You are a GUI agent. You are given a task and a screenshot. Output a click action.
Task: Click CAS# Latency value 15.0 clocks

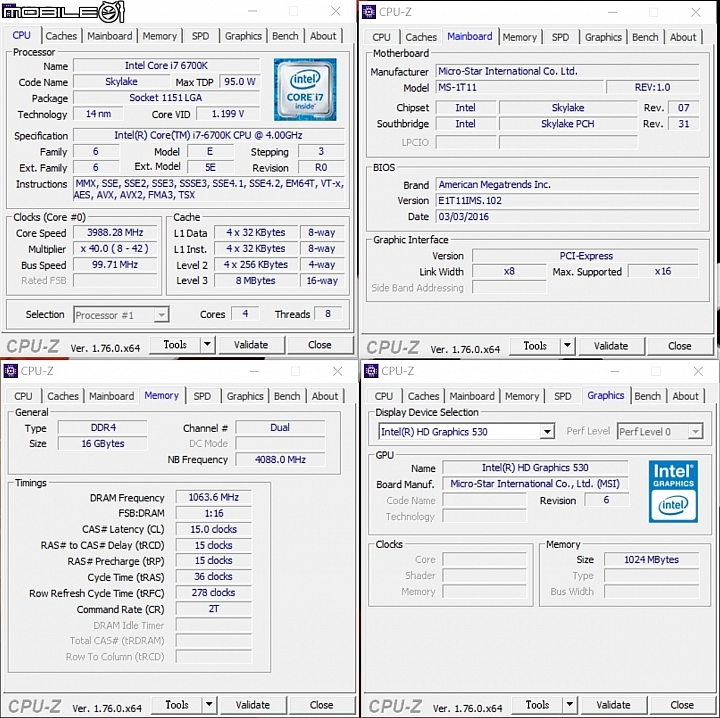[x=214, y=529]
